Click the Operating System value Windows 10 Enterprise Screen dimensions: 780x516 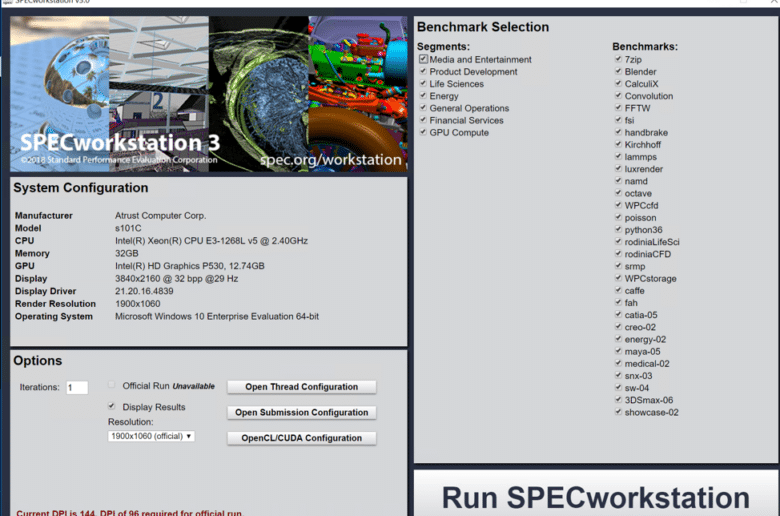click(x=217, y=316)
